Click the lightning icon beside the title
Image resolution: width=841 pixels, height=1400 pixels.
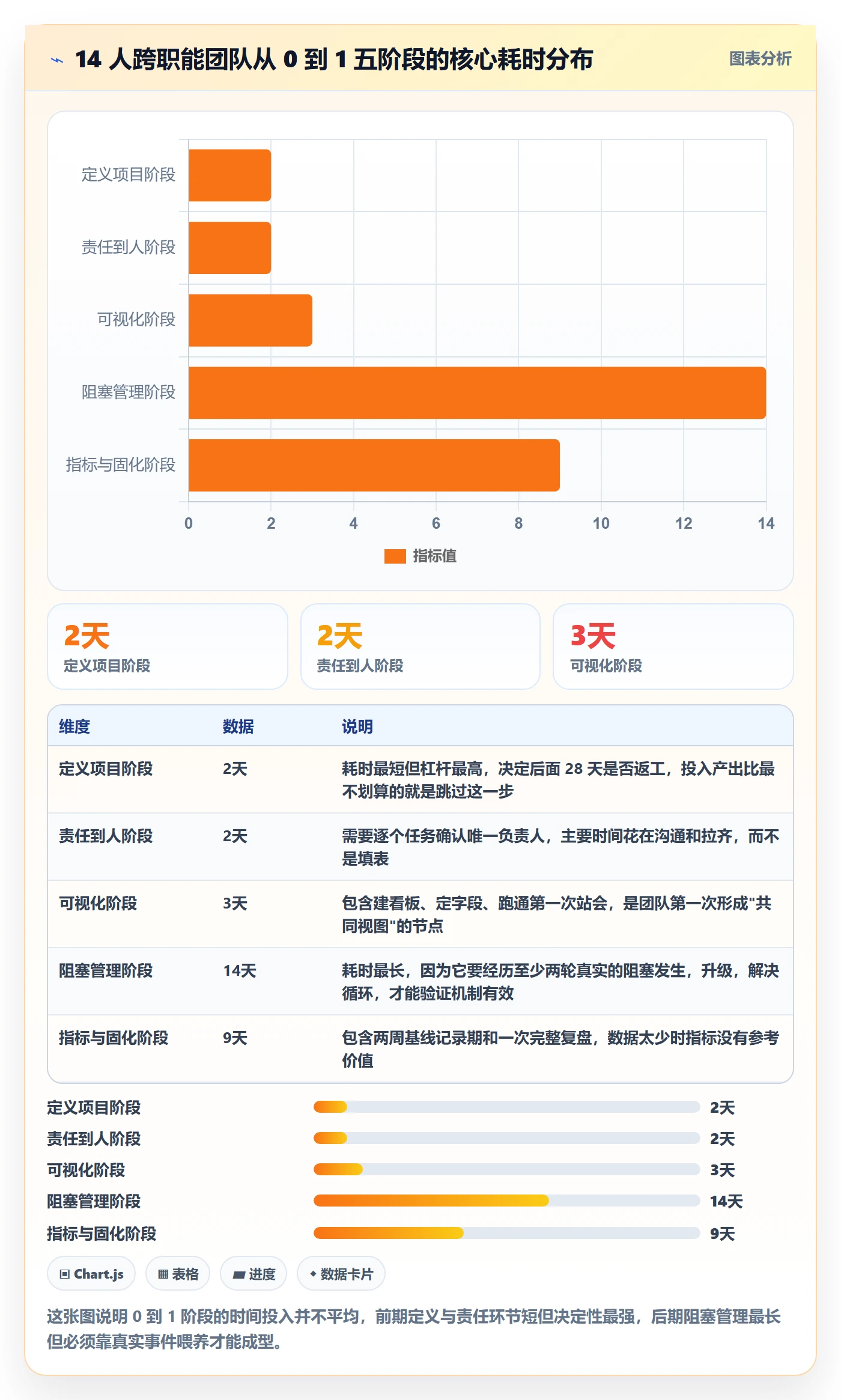coord(57,59)
